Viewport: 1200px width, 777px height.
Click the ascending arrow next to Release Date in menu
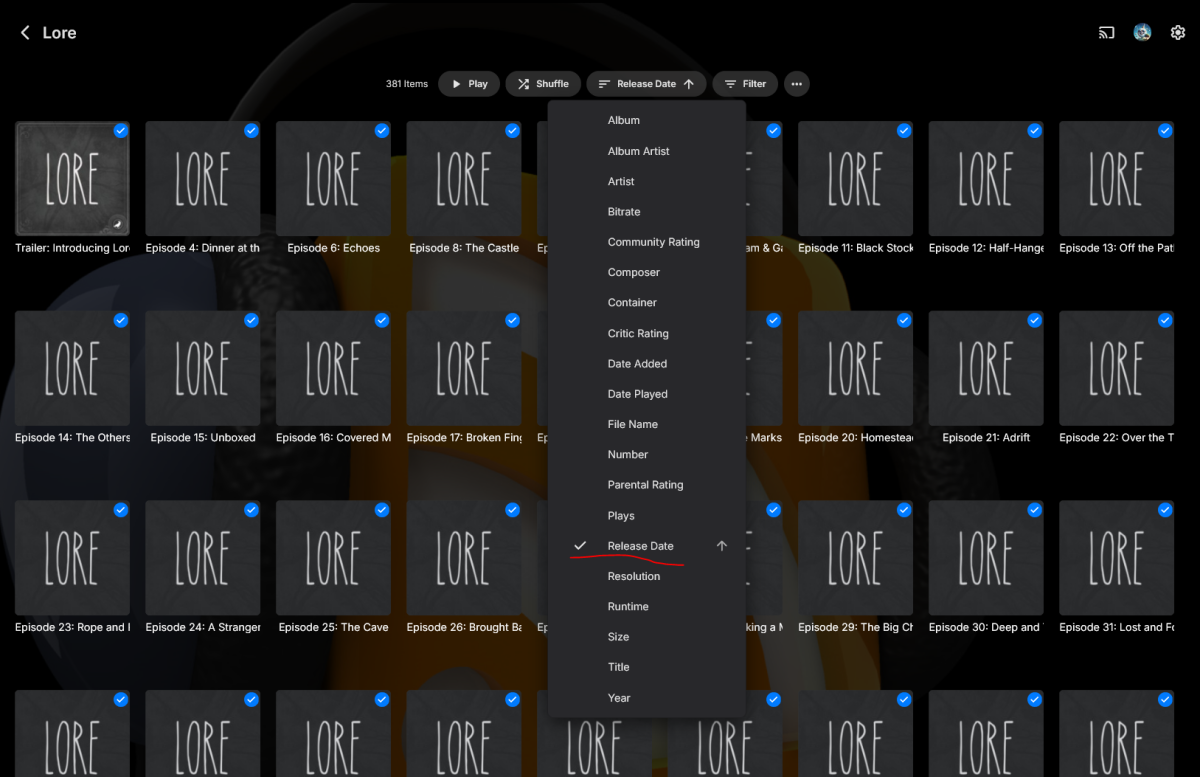pos(722,546)
